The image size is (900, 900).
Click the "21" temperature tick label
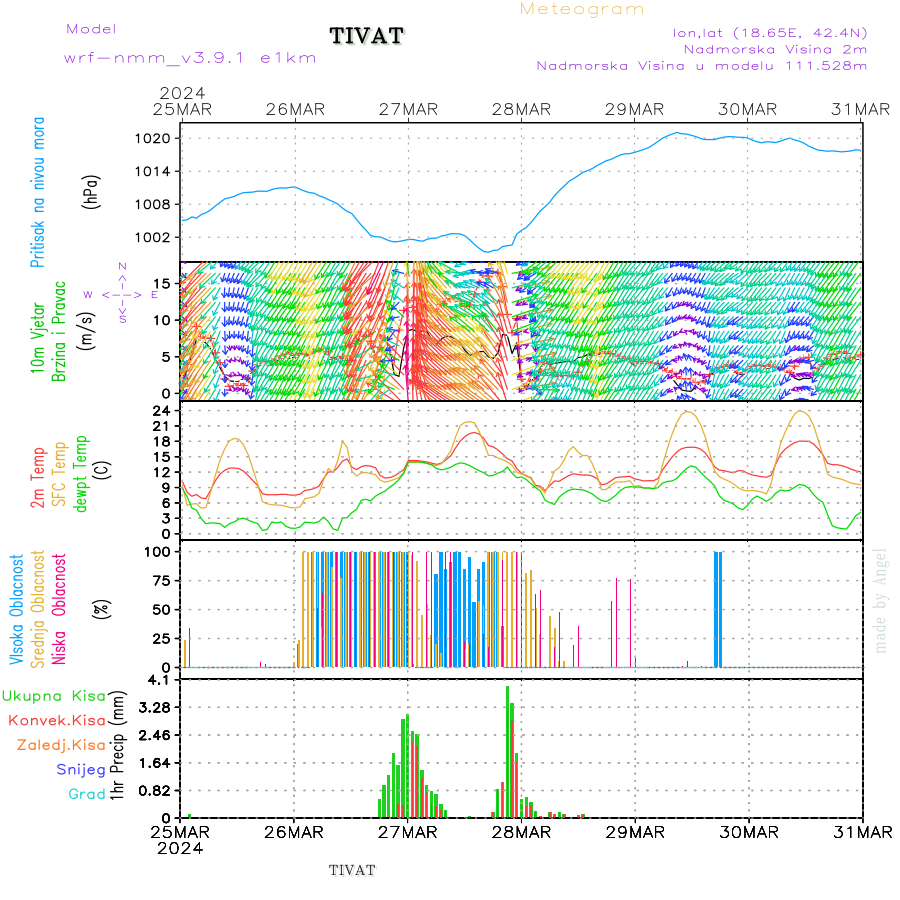162,426
